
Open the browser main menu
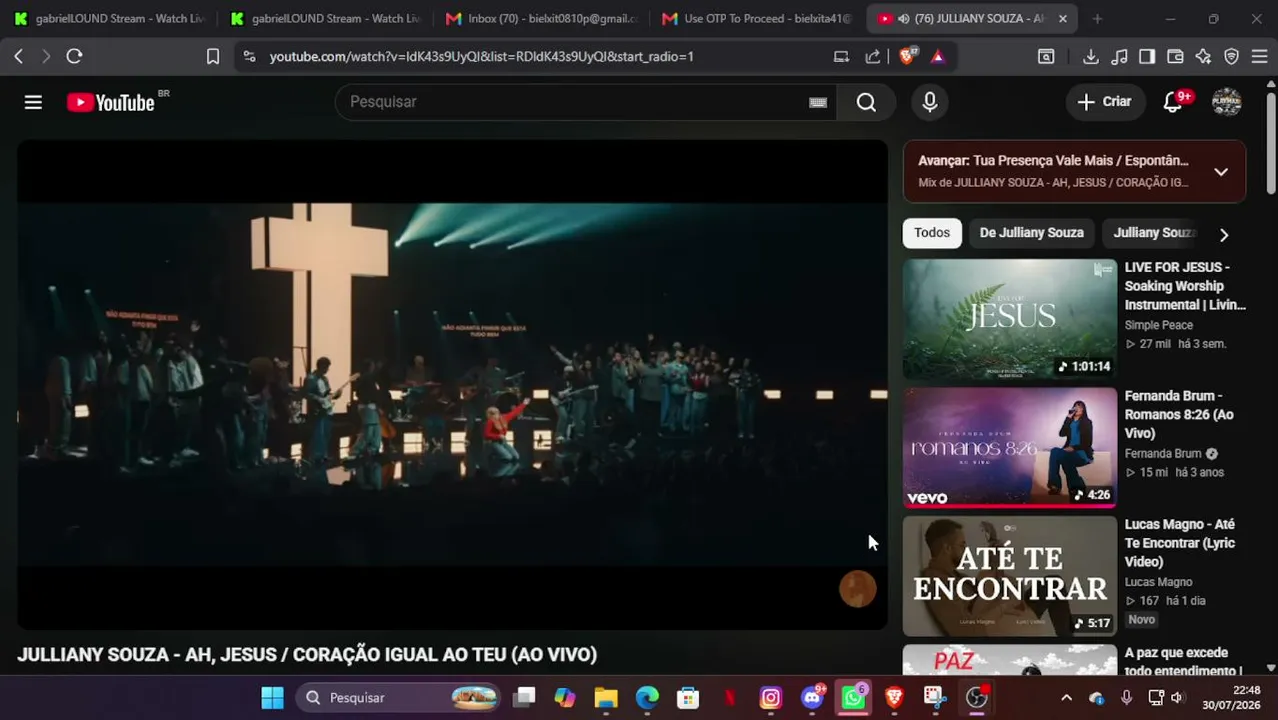pyautogui.click(x=1259, y=56)
